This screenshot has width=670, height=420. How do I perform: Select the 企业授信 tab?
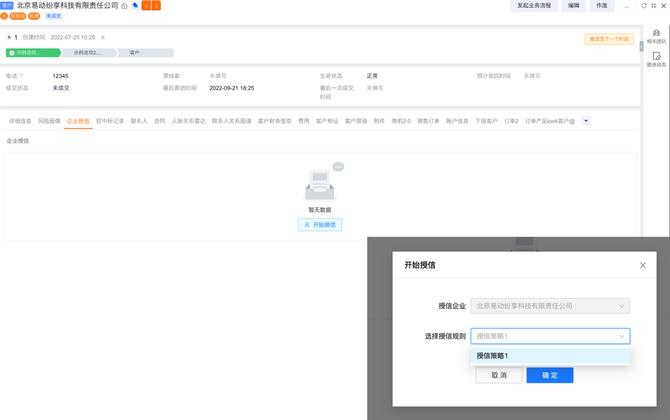click(x=78, y=121)
